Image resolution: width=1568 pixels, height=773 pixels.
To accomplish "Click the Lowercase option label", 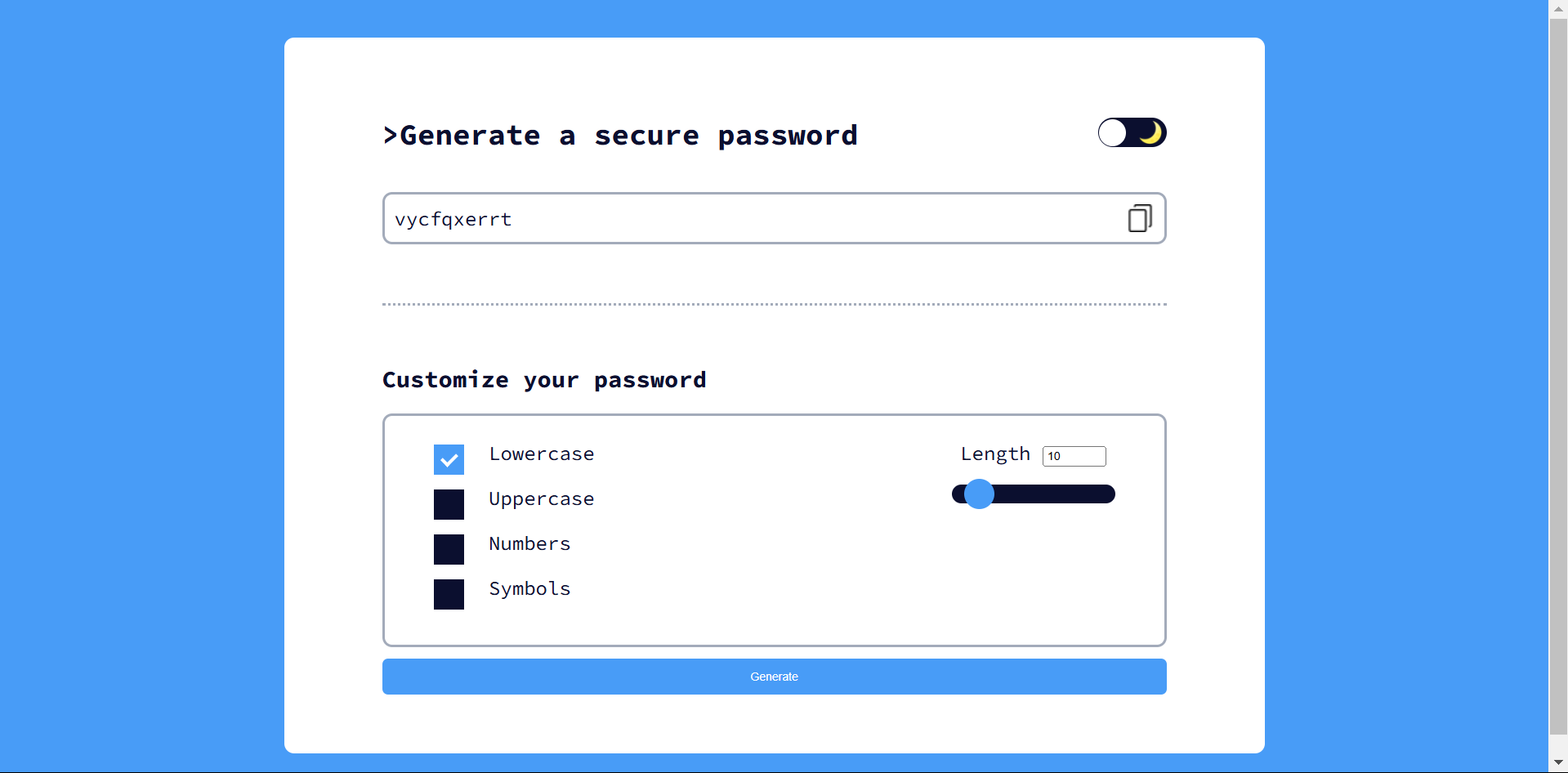I will [x=541, y=454].
